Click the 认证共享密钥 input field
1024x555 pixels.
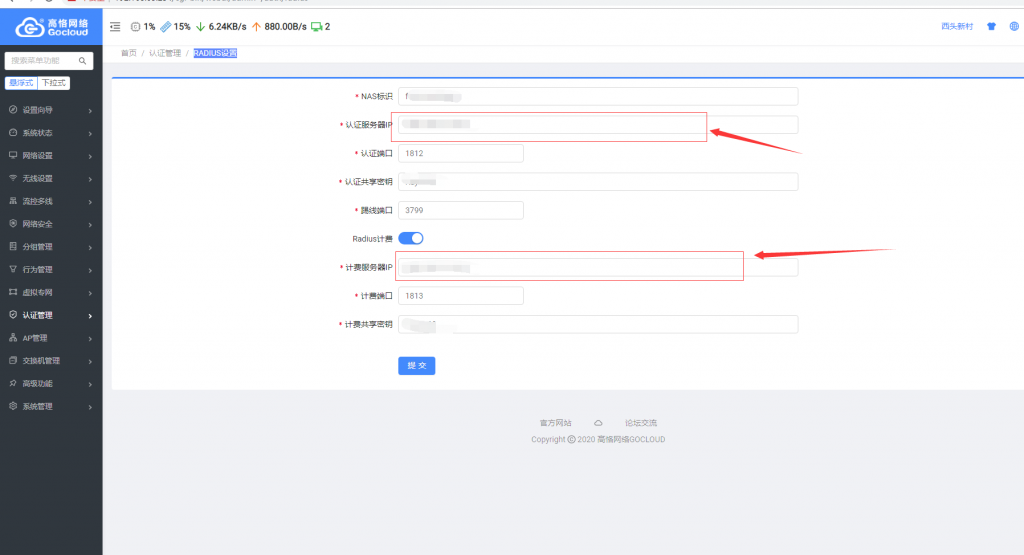click(x=598, y=182)
